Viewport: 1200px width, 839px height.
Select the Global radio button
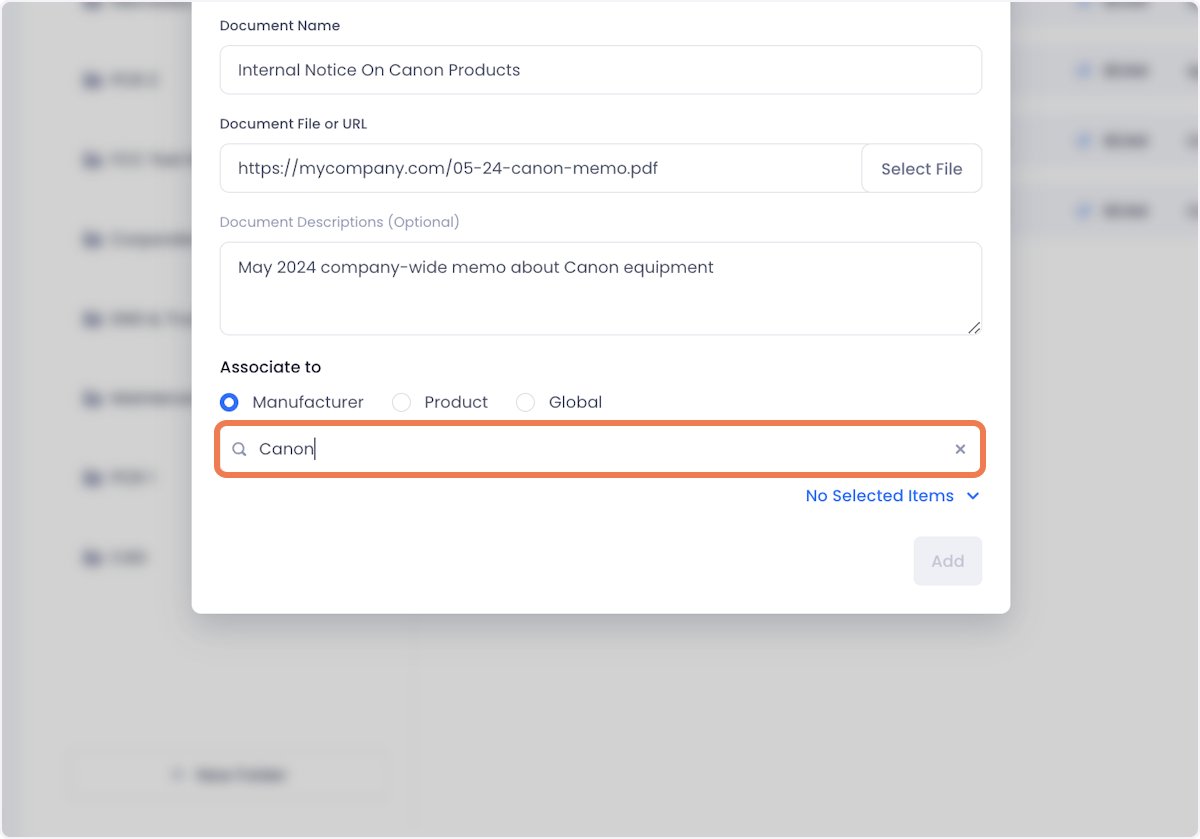(x=525, y=402)
